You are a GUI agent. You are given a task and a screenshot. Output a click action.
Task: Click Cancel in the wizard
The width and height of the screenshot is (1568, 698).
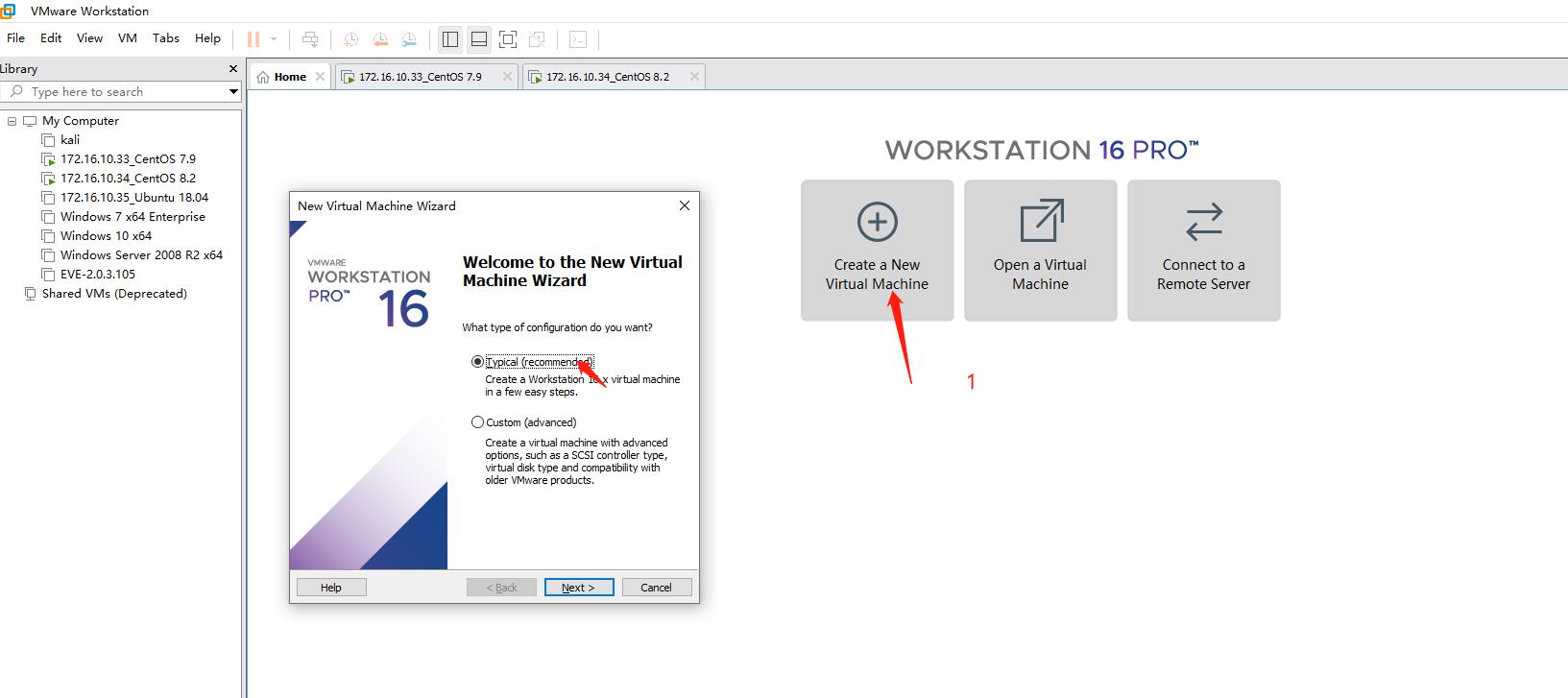pos(657,588)
